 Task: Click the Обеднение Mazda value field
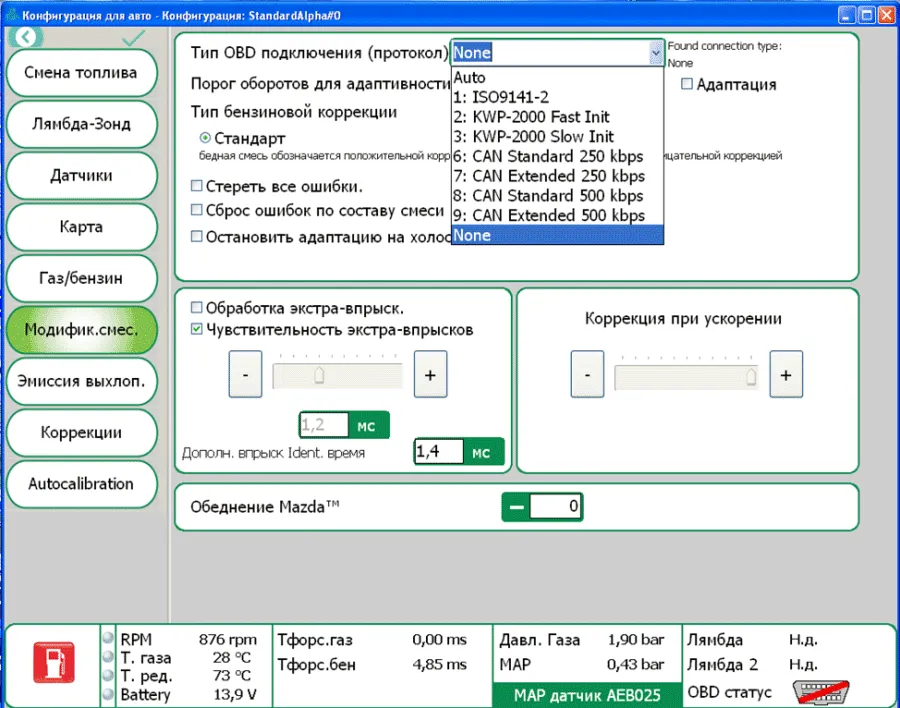tap(555, 506)
